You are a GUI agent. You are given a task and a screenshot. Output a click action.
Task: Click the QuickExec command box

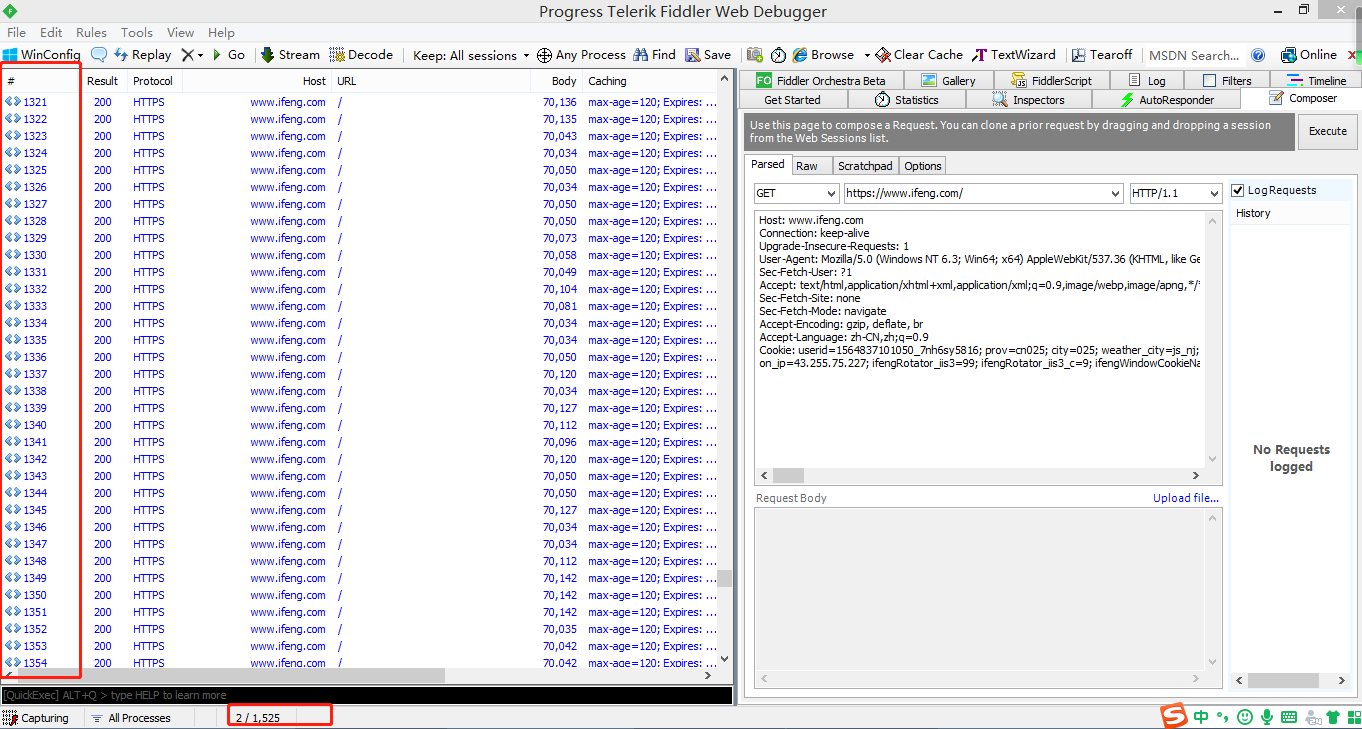[366, 695]
